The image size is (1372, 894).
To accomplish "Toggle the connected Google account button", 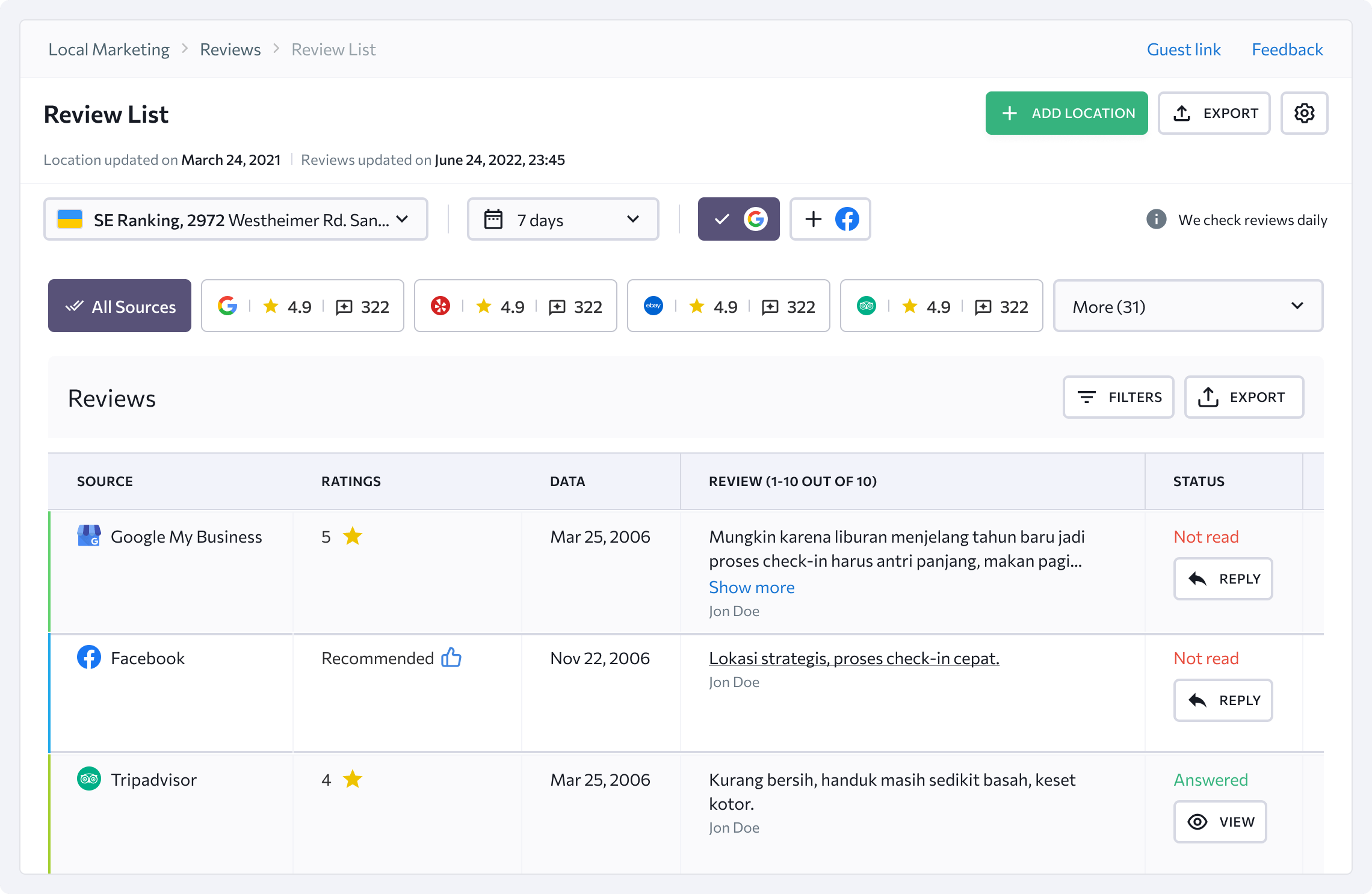I will click(x=739, y=219).
